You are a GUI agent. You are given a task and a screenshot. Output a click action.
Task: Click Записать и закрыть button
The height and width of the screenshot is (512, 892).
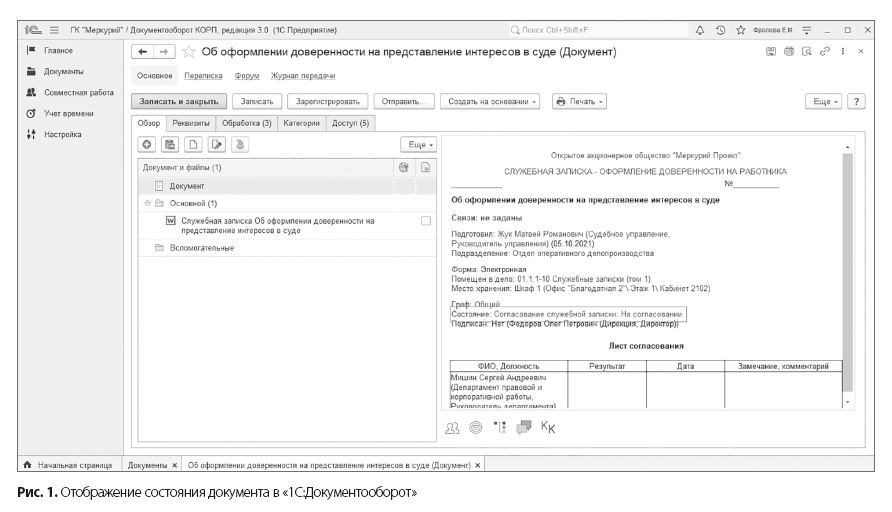point(179,101)
